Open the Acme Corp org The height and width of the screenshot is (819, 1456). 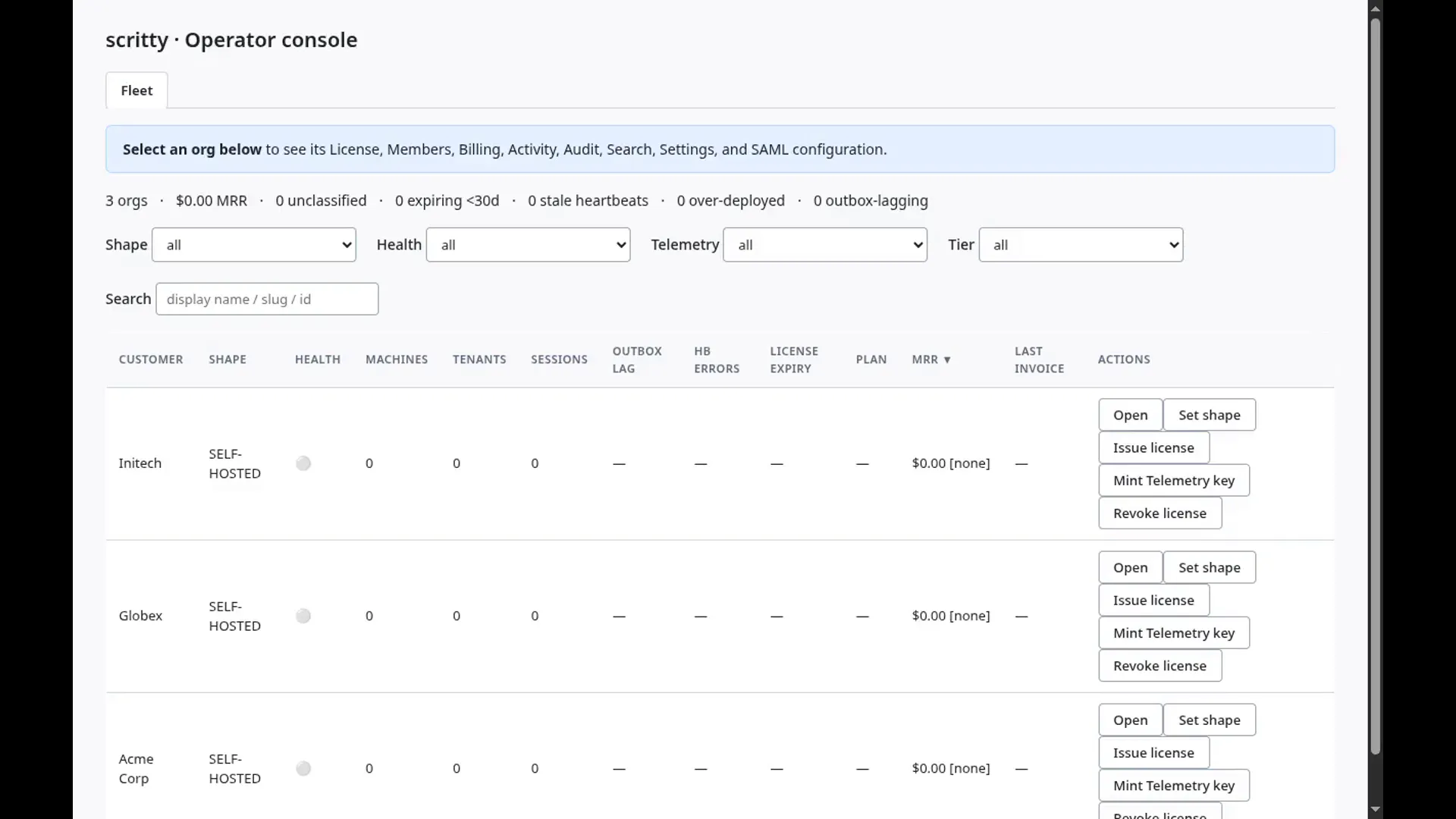coord(1130,720)
